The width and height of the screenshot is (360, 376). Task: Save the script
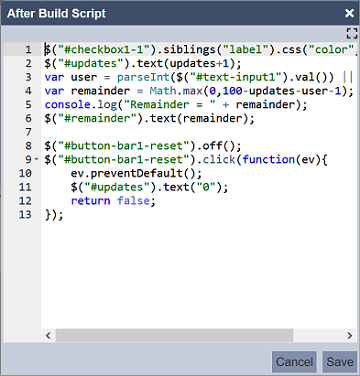click(340, 362)
